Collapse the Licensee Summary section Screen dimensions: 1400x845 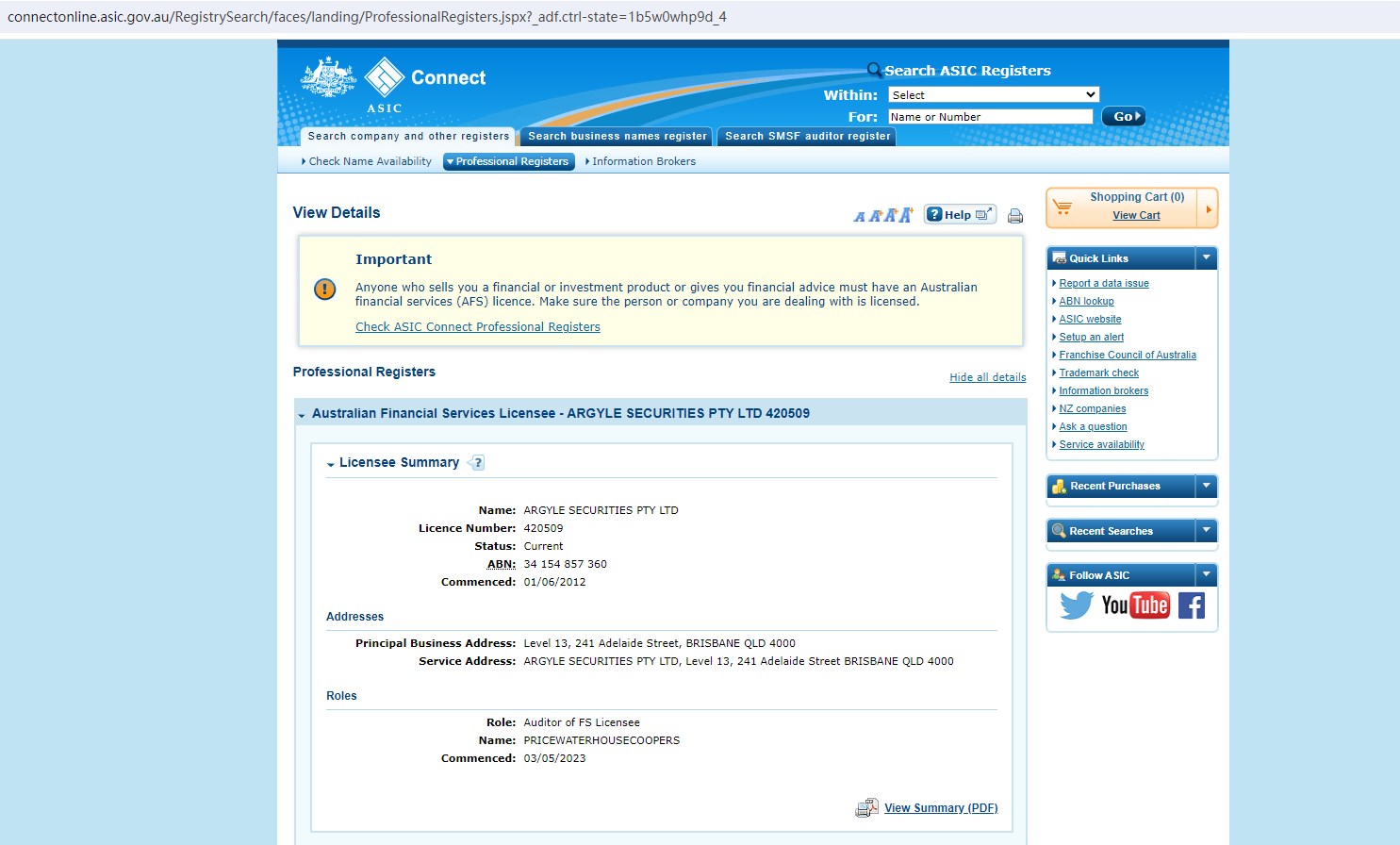[331, 464]
